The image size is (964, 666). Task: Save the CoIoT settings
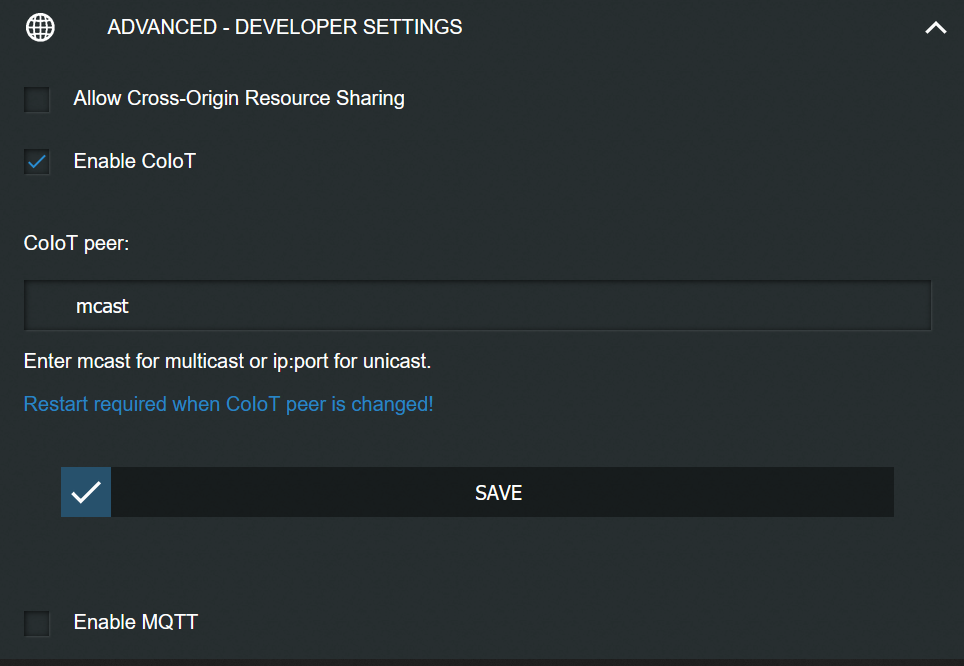pyautogui.click(x=477, y=492)
